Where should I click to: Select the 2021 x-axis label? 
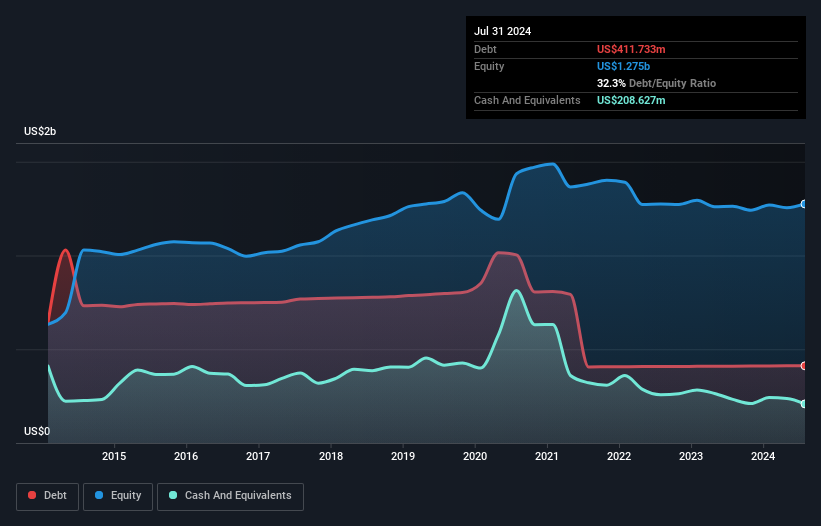547,456
